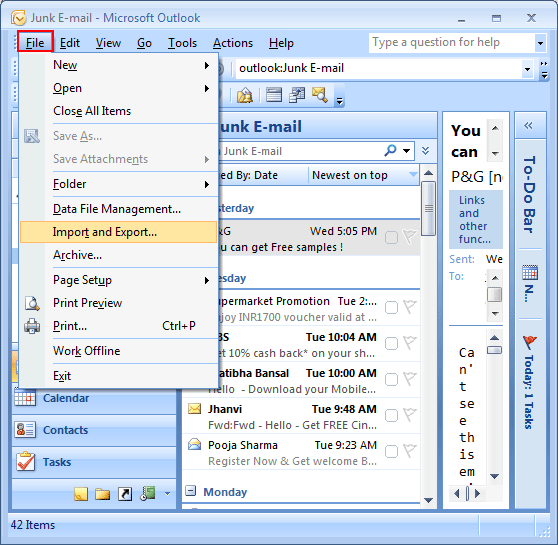Click the message list scrollbar thumb
Viewport: 558px width, 545px height.
428,209
